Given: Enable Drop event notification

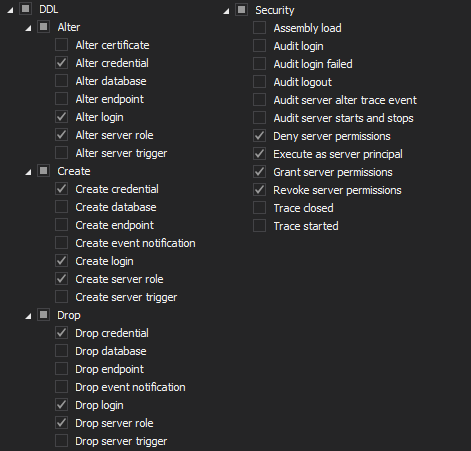Looking at the screenshot, I should 61,387.
